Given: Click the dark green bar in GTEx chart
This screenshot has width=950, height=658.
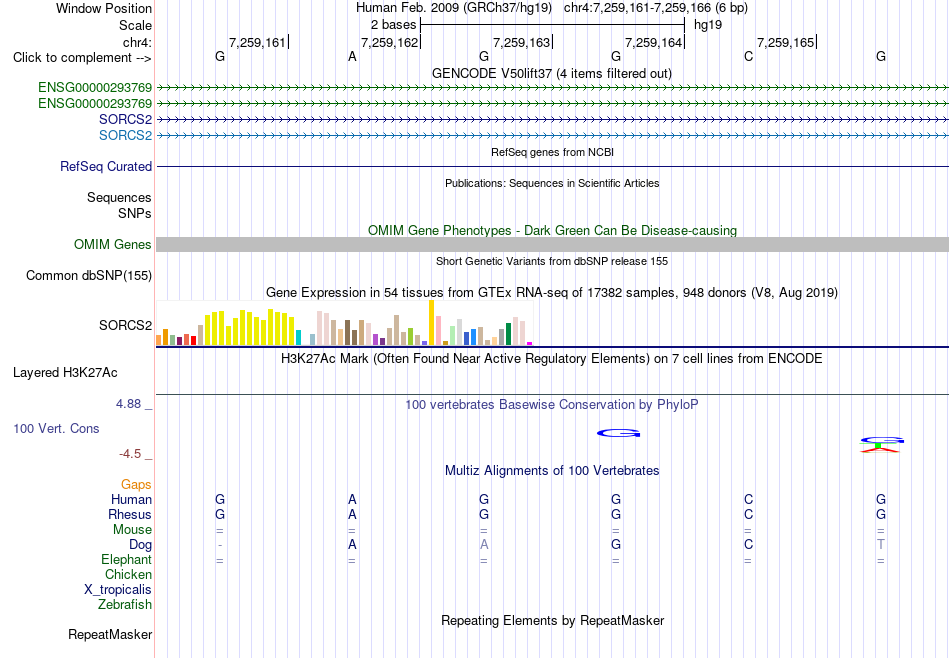Looking at the screenshot, I should pyautogui.click(x=508, y=334).
